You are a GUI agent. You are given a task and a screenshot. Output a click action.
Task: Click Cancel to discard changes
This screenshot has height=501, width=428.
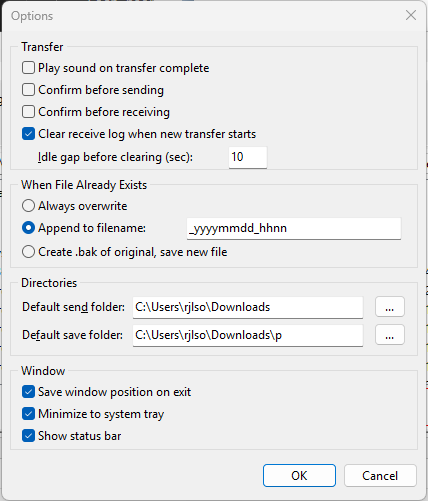[x=380, y=475]
